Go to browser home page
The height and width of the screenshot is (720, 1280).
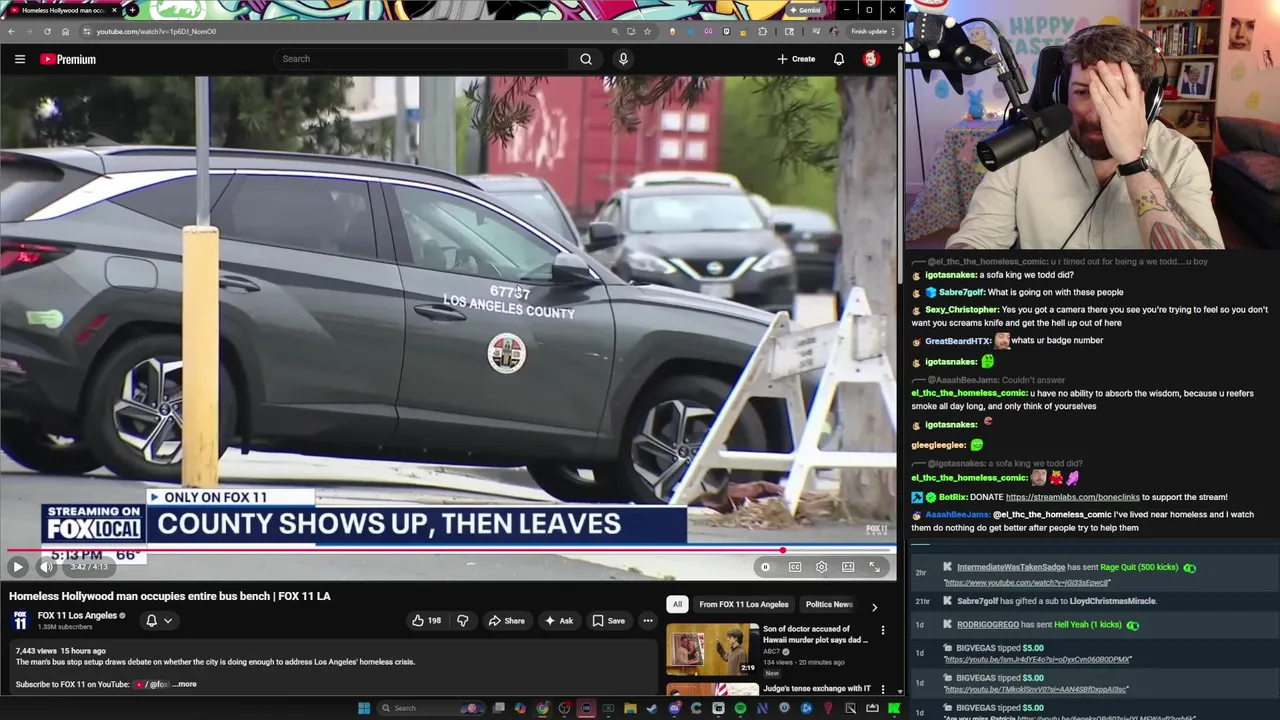tap(65, 31)
